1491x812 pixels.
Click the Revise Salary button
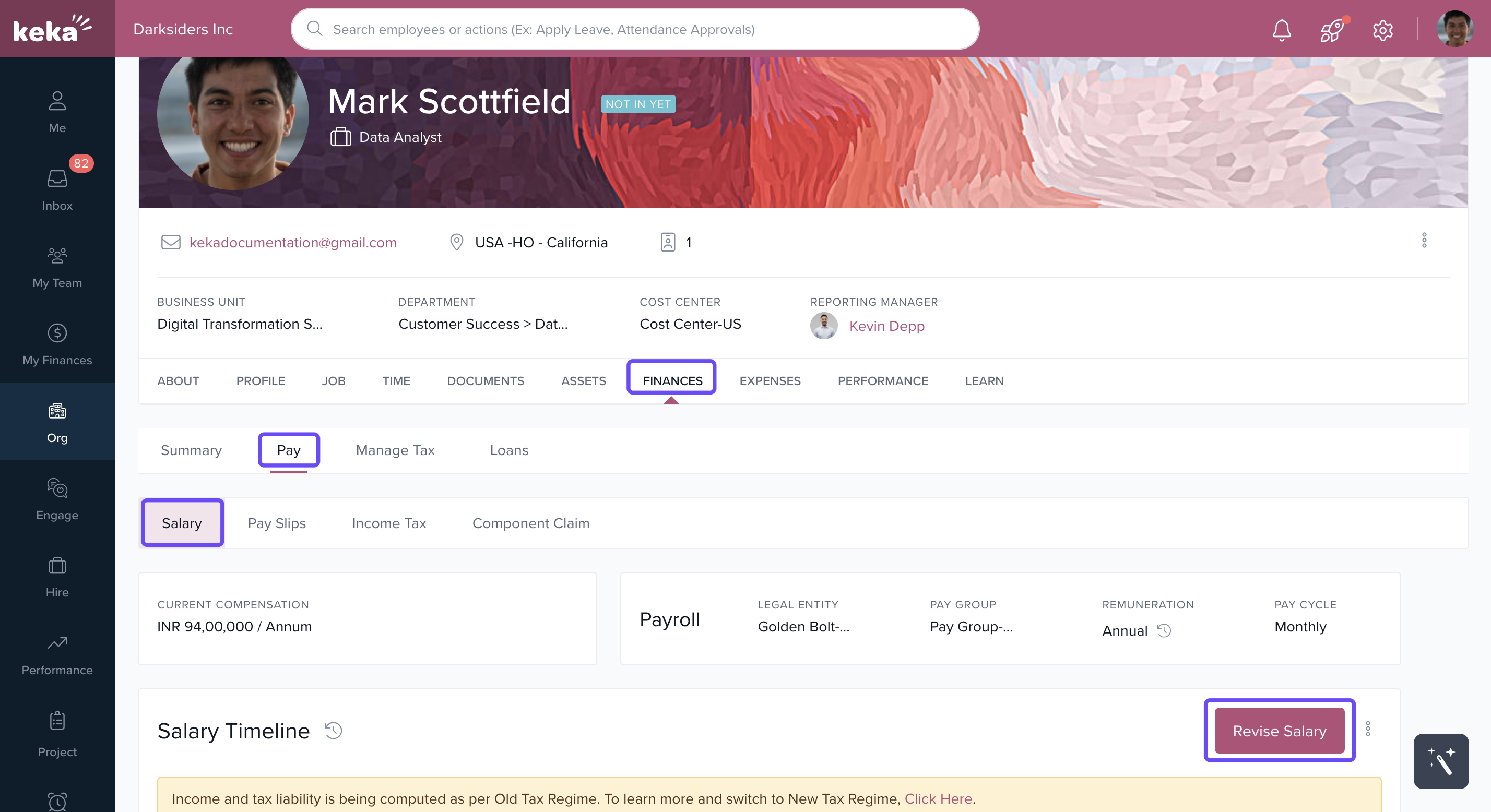pos(1279,731)
